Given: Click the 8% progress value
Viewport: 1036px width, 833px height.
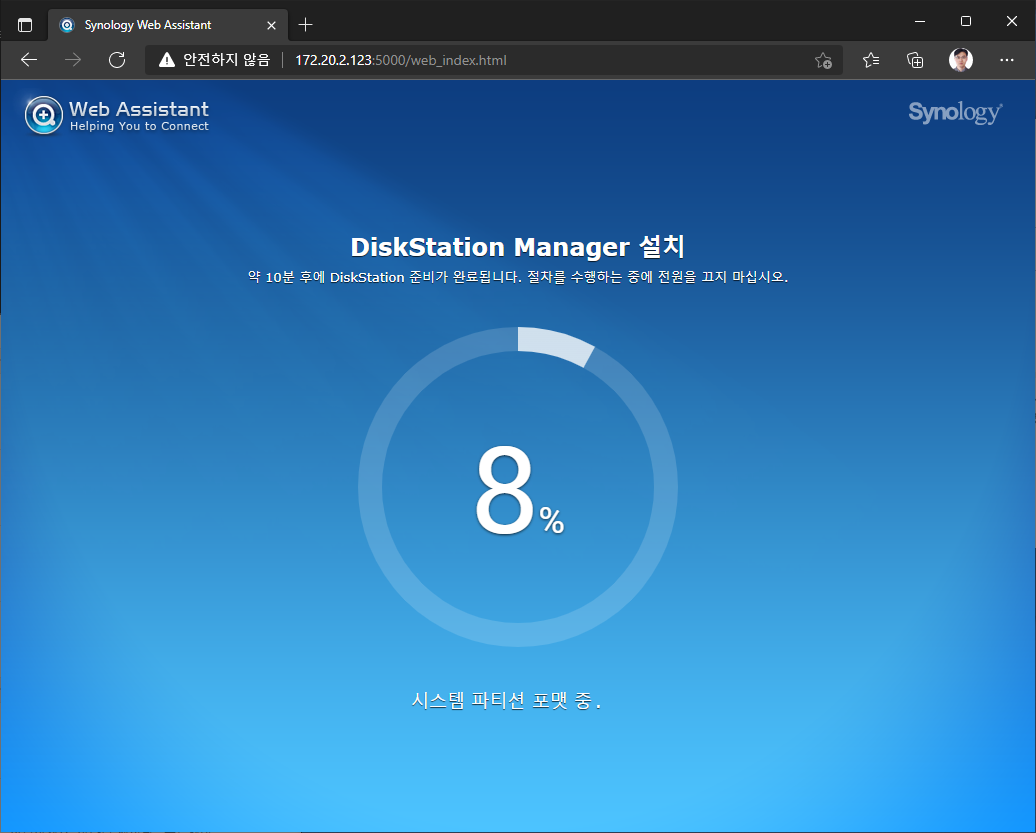Looking at the screenshot, I should point(519,489).
